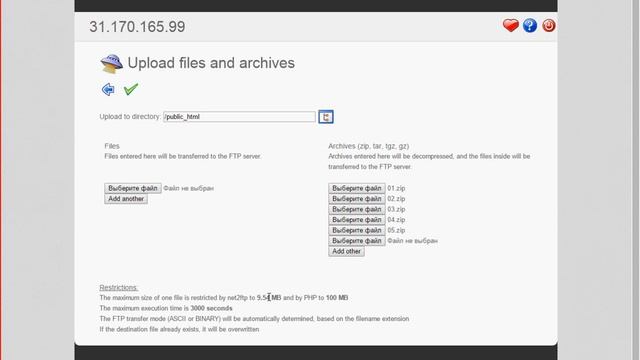This screenshot has height=360, width=640.
Task: Go back using the blue arrow icon
Action: (108, 89)
